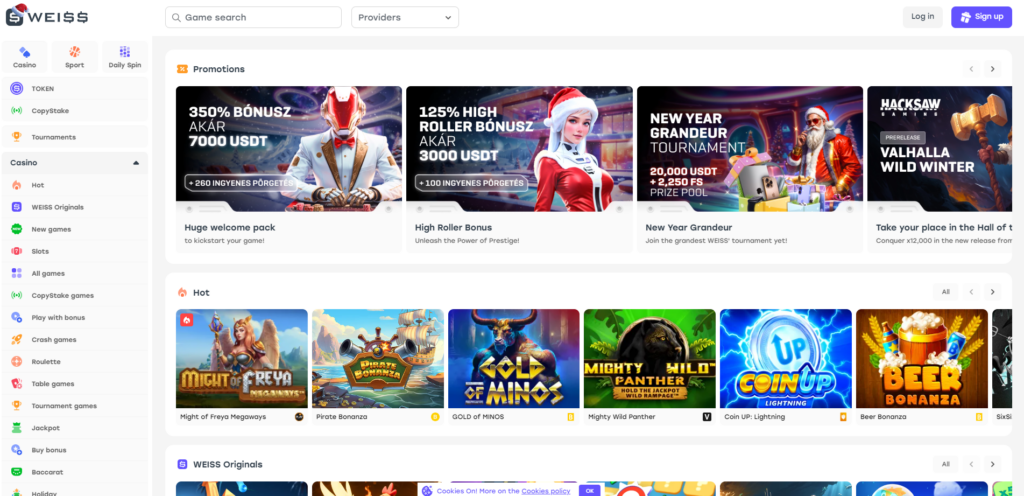Image resolution: width=1024 pixels, height=496 pixels.
Task: Open the High Roller Bonus promotion
Action: click(x=519, y=169)
